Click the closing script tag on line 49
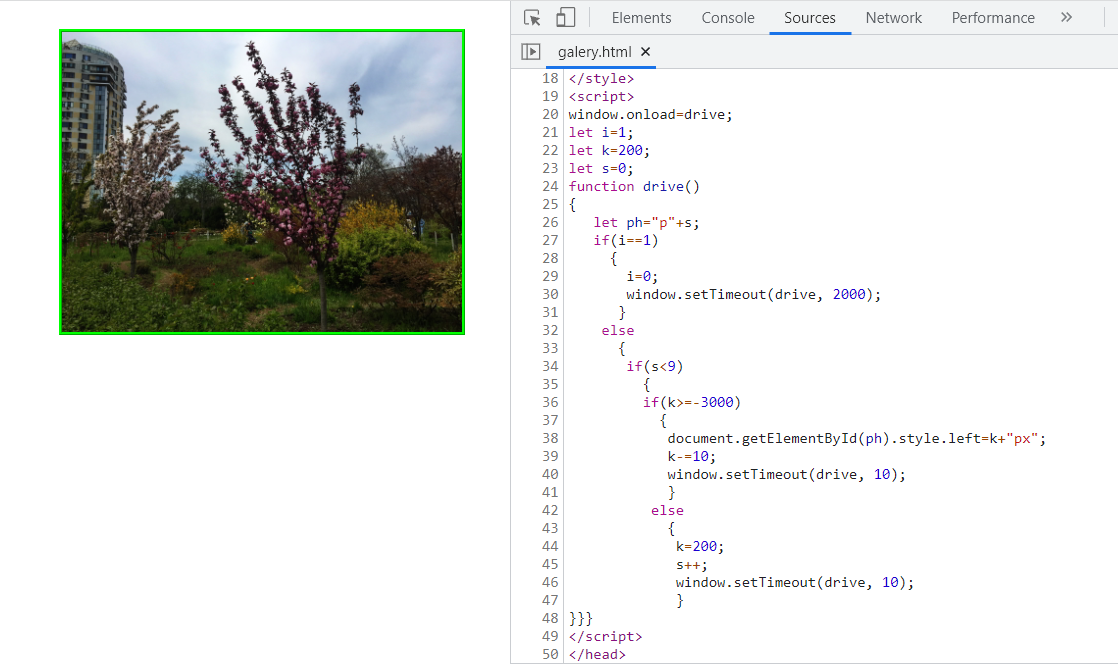1118x664 pixels. point(605,637)
